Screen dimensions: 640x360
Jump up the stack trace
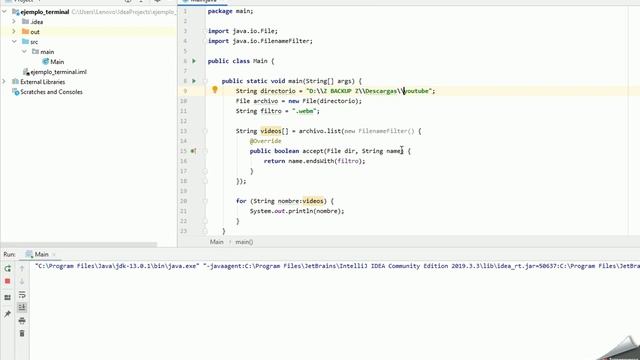pos(22,269)
